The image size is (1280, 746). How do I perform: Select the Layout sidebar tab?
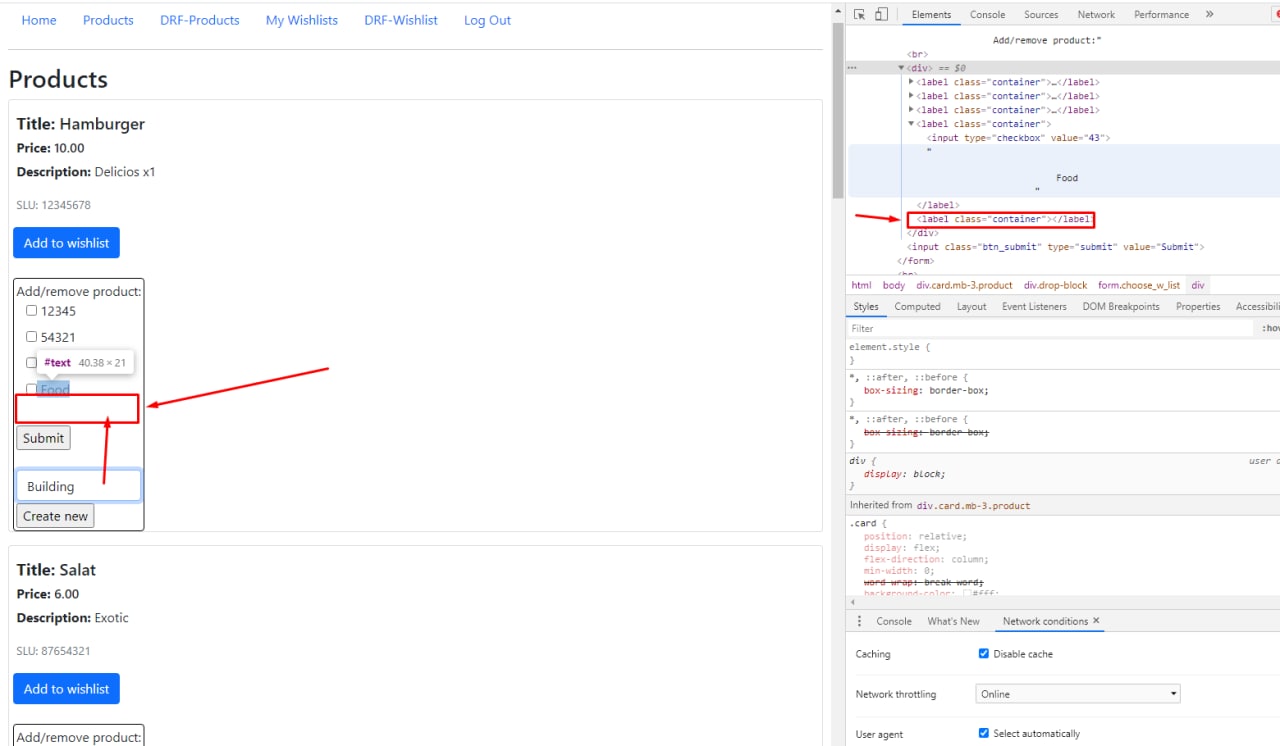tap(971, 307)
